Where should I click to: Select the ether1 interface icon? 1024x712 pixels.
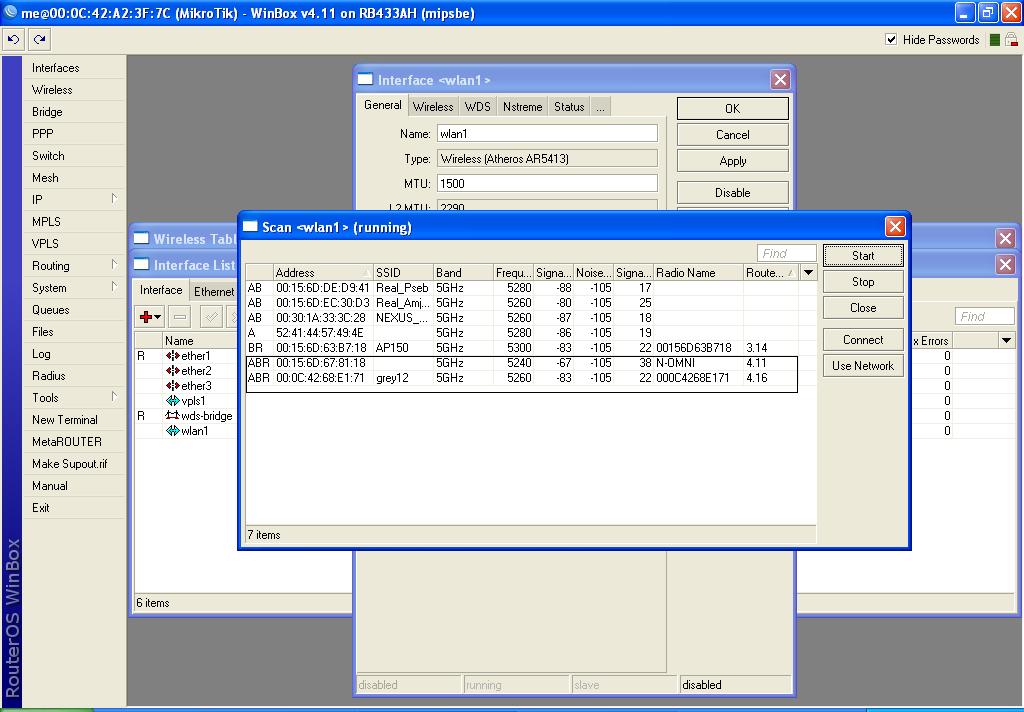click(x=172, y=356)
